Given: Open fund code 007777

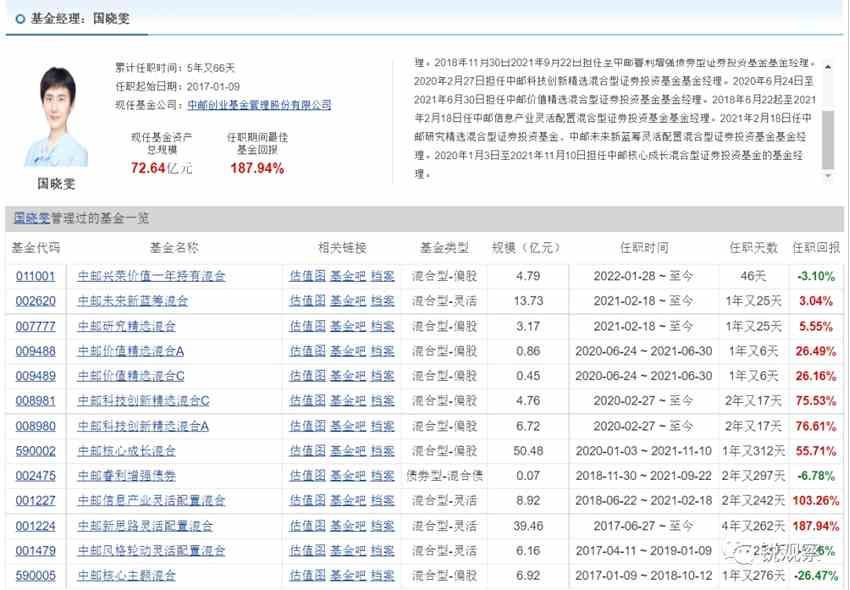Looking at the screenshot, I should (x=35, y=326).
